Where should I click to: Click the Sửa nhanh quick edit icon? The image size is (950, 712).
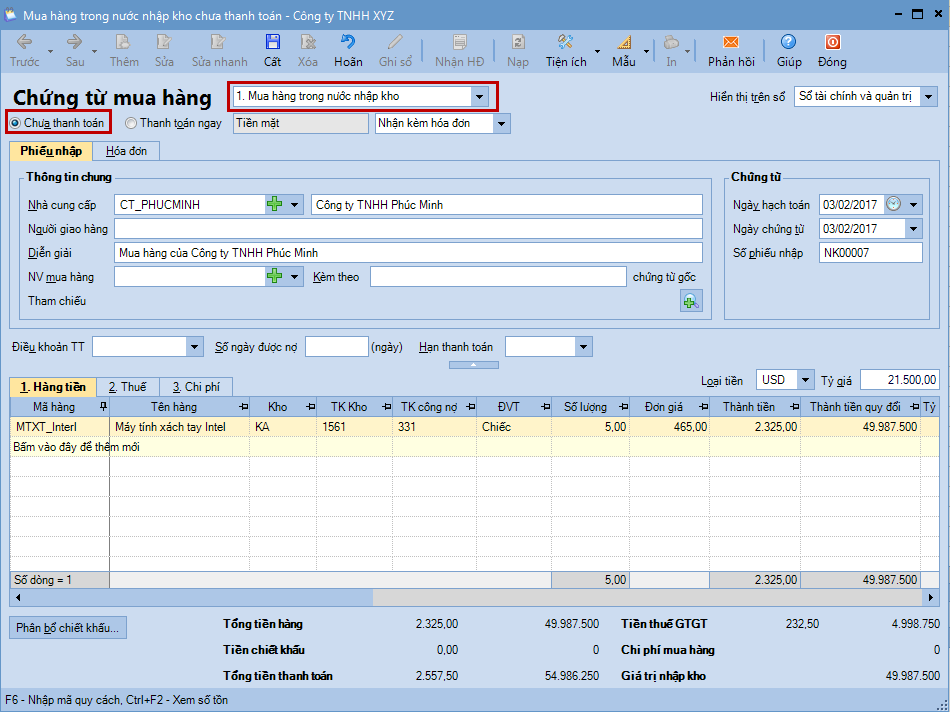coord(218,42)
